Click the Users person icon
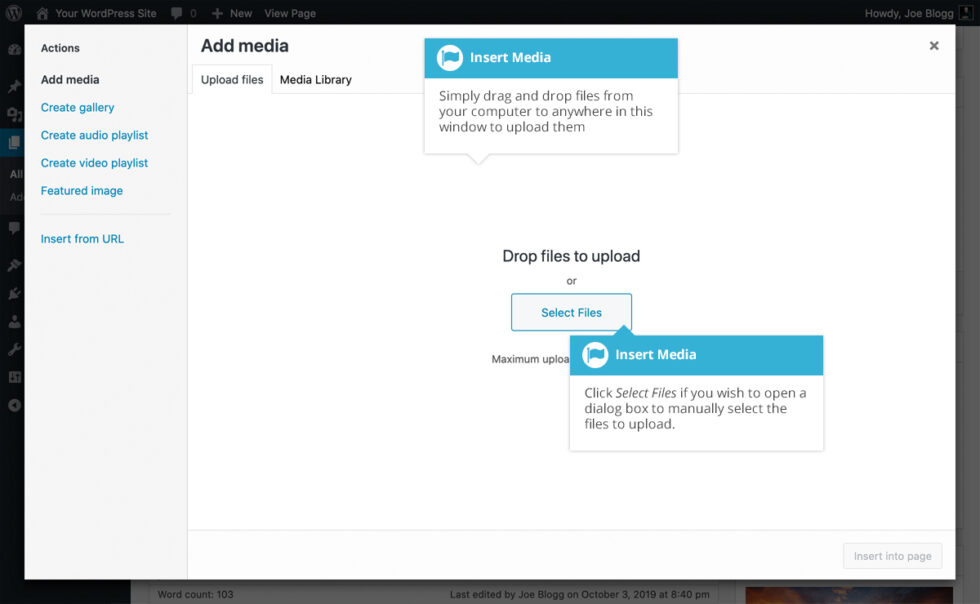The image size is (980, 604). coord(13,321)
